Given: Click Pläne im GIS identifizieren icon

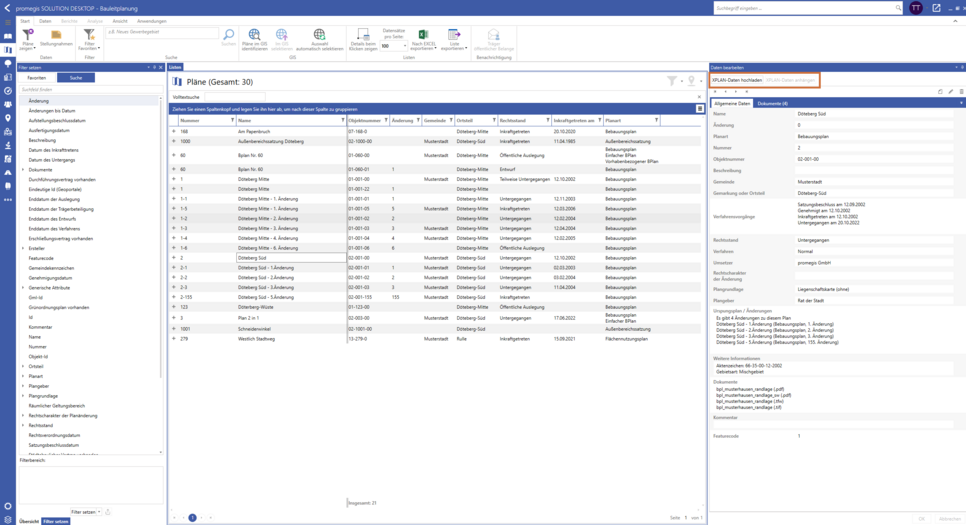Looking at the screenshot, I should tap(254, 35).
